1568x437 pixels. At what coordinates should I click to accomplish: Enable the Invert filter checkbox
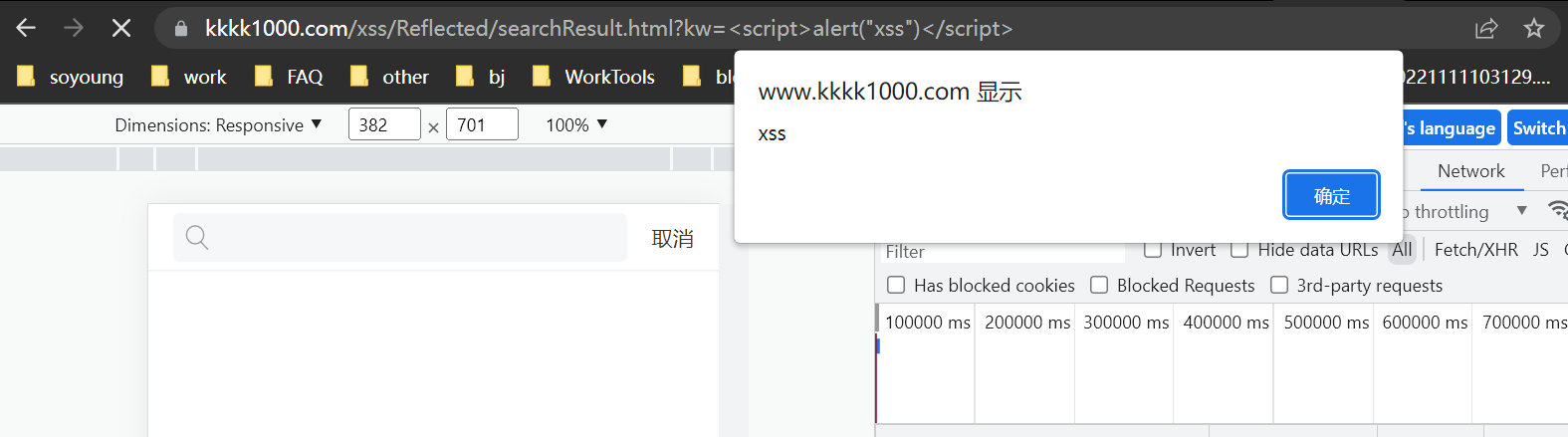[1153, 250]
